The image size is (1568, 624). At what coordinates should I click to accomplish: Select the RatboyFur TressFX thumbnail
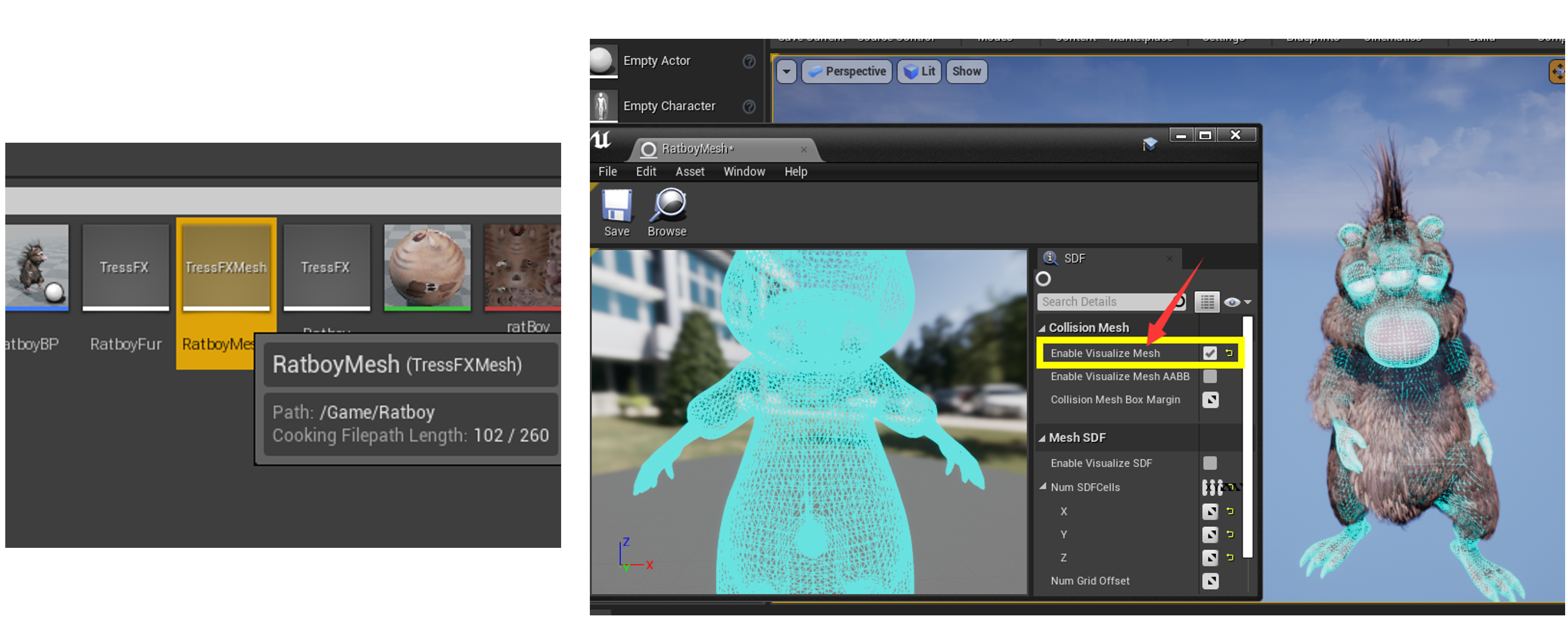coord(125,268)
